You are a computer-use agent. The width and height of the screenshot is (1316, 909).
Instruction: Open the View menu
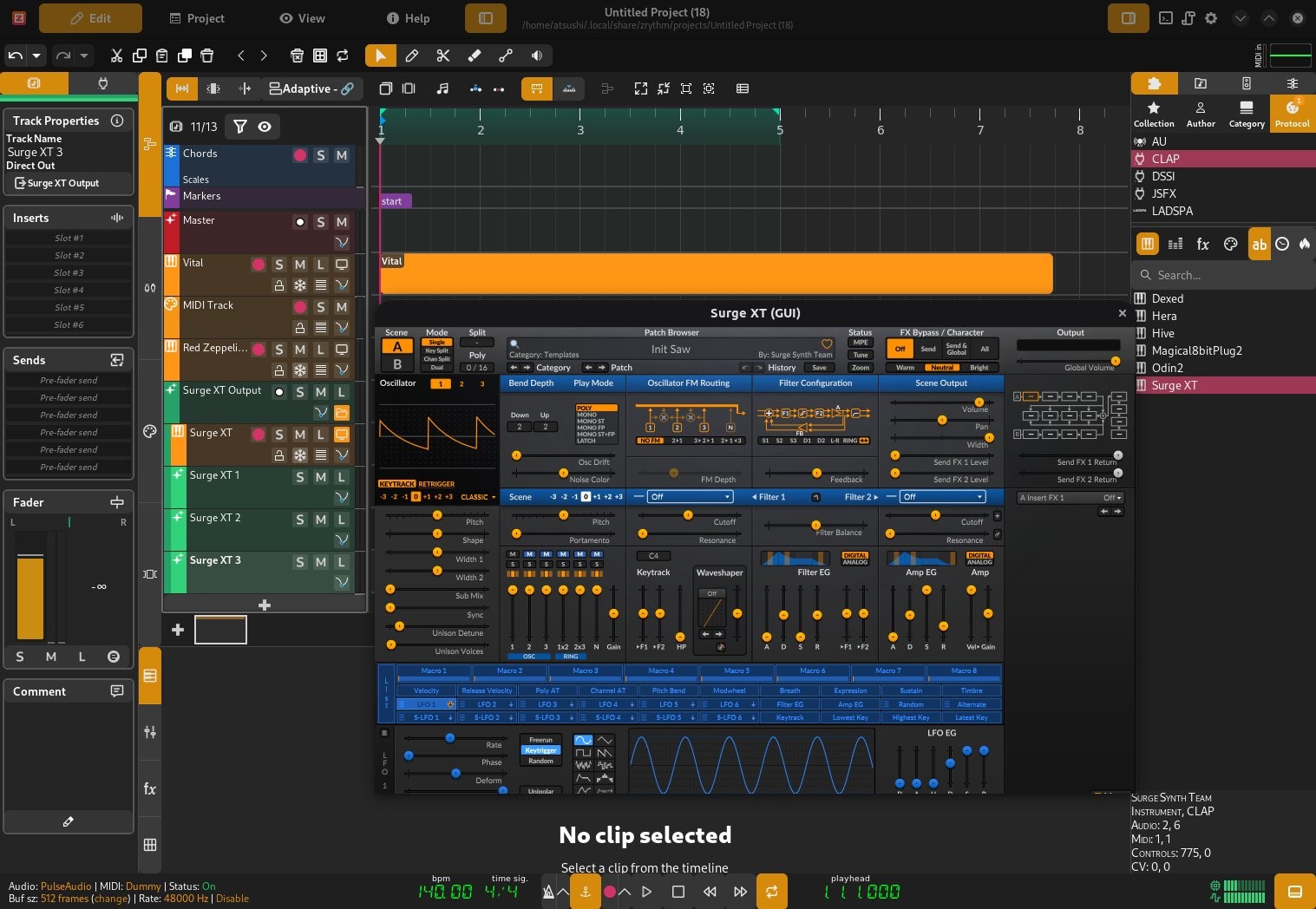(x=302, y=18)
